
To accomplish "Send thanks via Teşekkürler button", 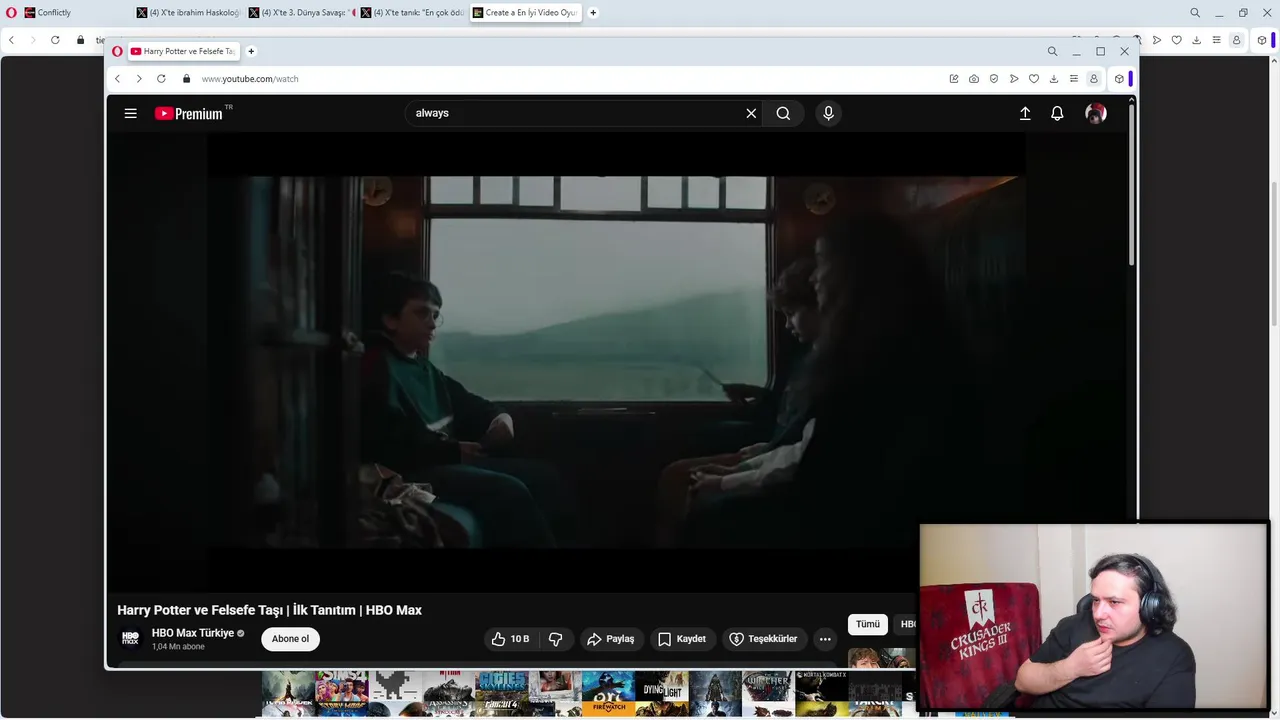I will (x=763, y=639).
